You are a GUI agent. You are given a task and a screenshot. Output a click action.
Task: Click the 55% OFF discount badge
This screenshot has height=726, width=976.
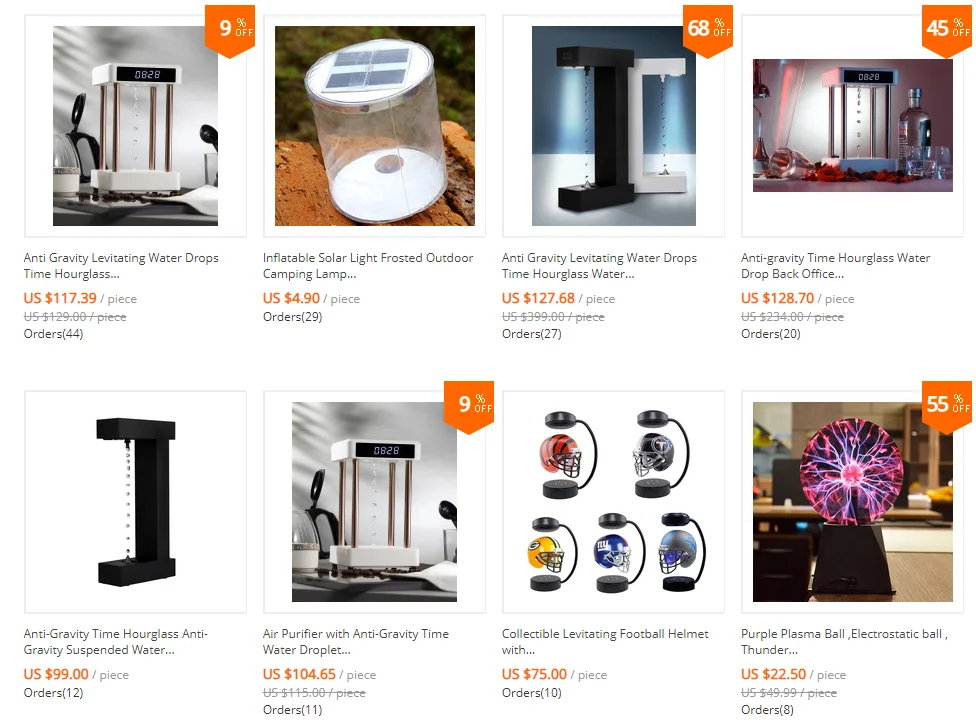[947, 406]
